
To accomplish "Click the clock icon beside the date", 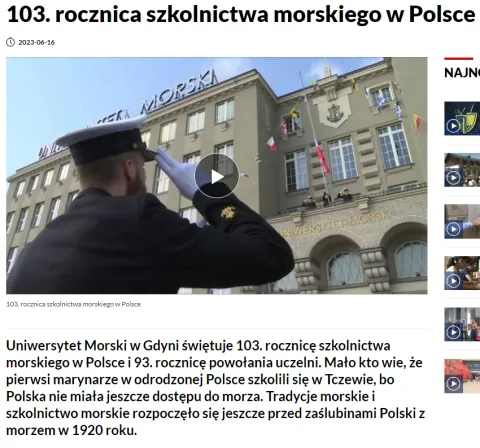I will pos(11,42).
